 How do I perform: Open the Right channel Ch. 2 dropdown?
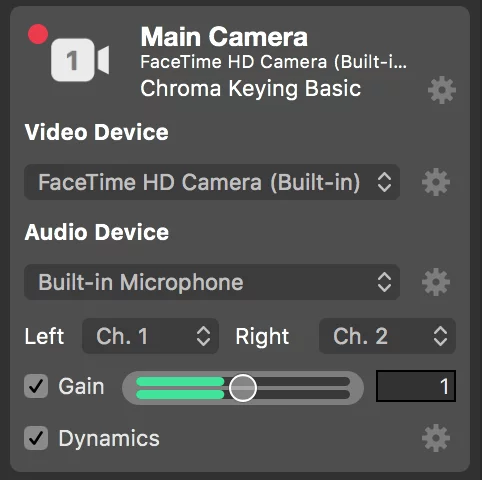click(x=387, y=336)
